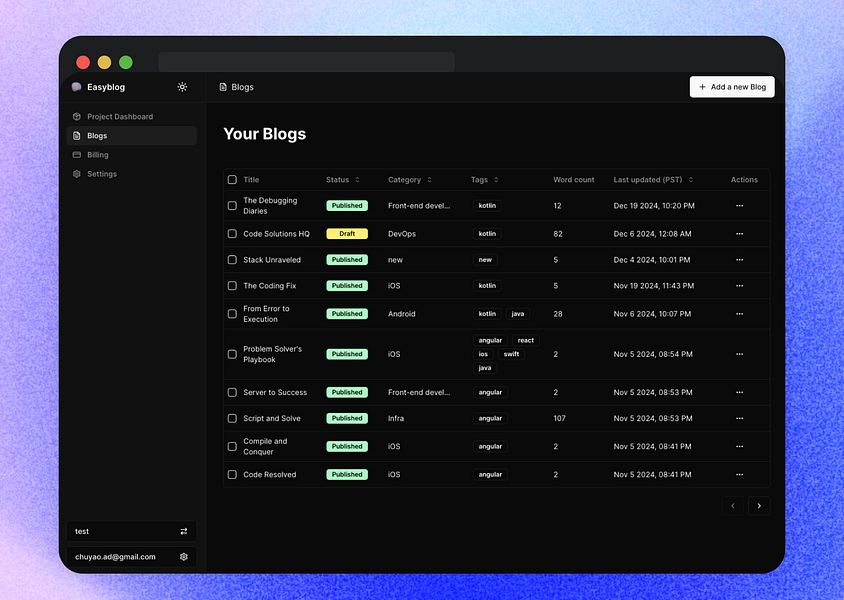844x600 pixels.
Task: Sort table by Tags column
Action: coord(484,180)
